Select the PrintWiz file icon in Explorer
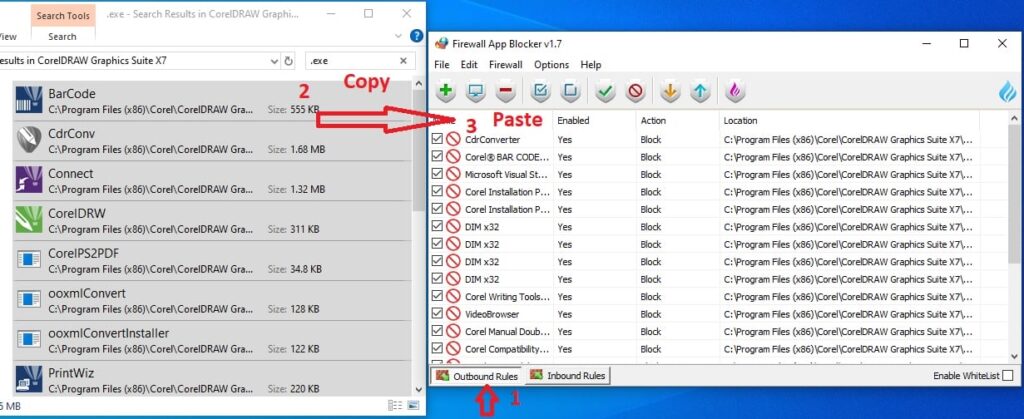This screenshot has height=419, width=1024. 29,379
